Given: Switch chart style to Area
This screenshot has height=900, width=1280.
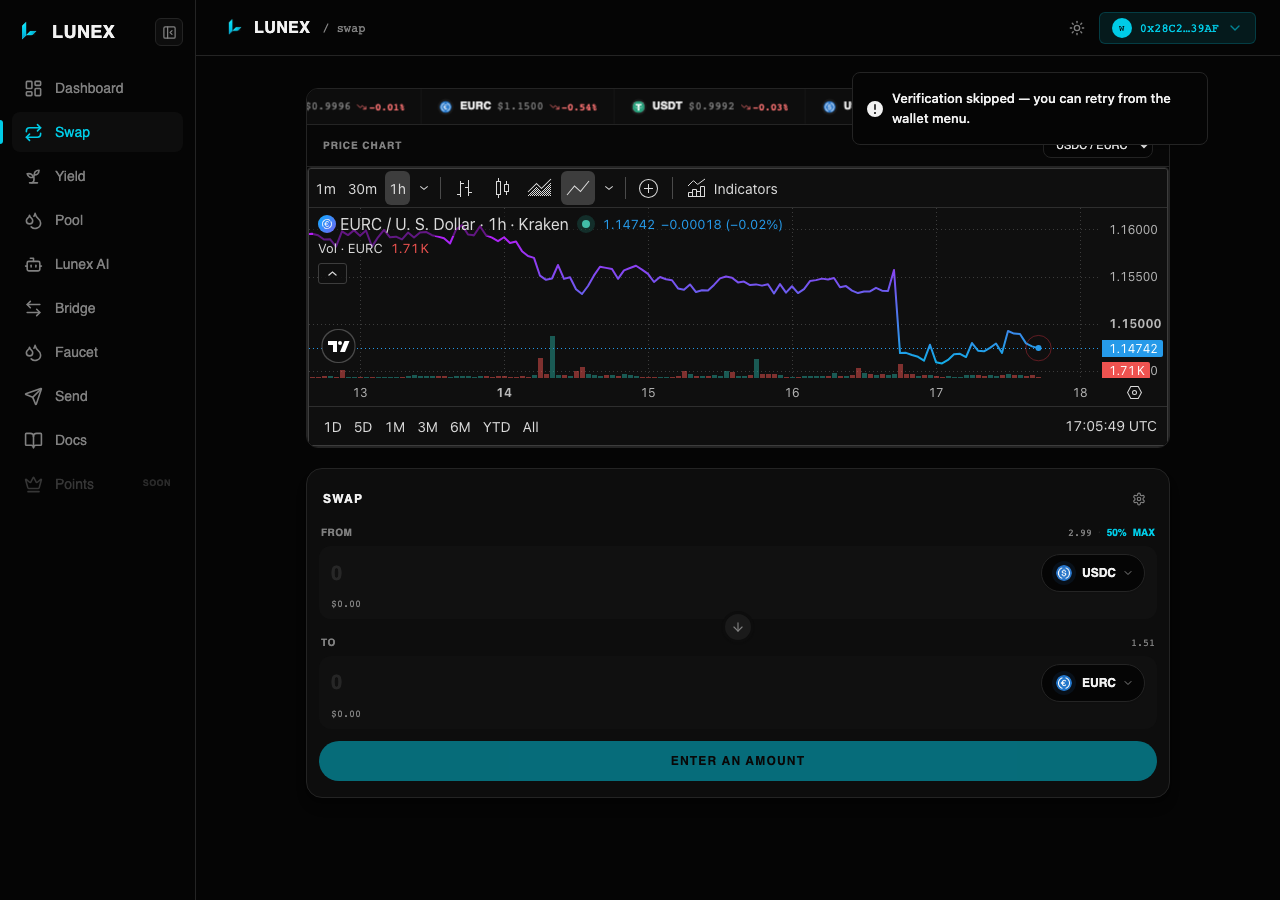Looking at the screenshot, I should click(540, 188).
